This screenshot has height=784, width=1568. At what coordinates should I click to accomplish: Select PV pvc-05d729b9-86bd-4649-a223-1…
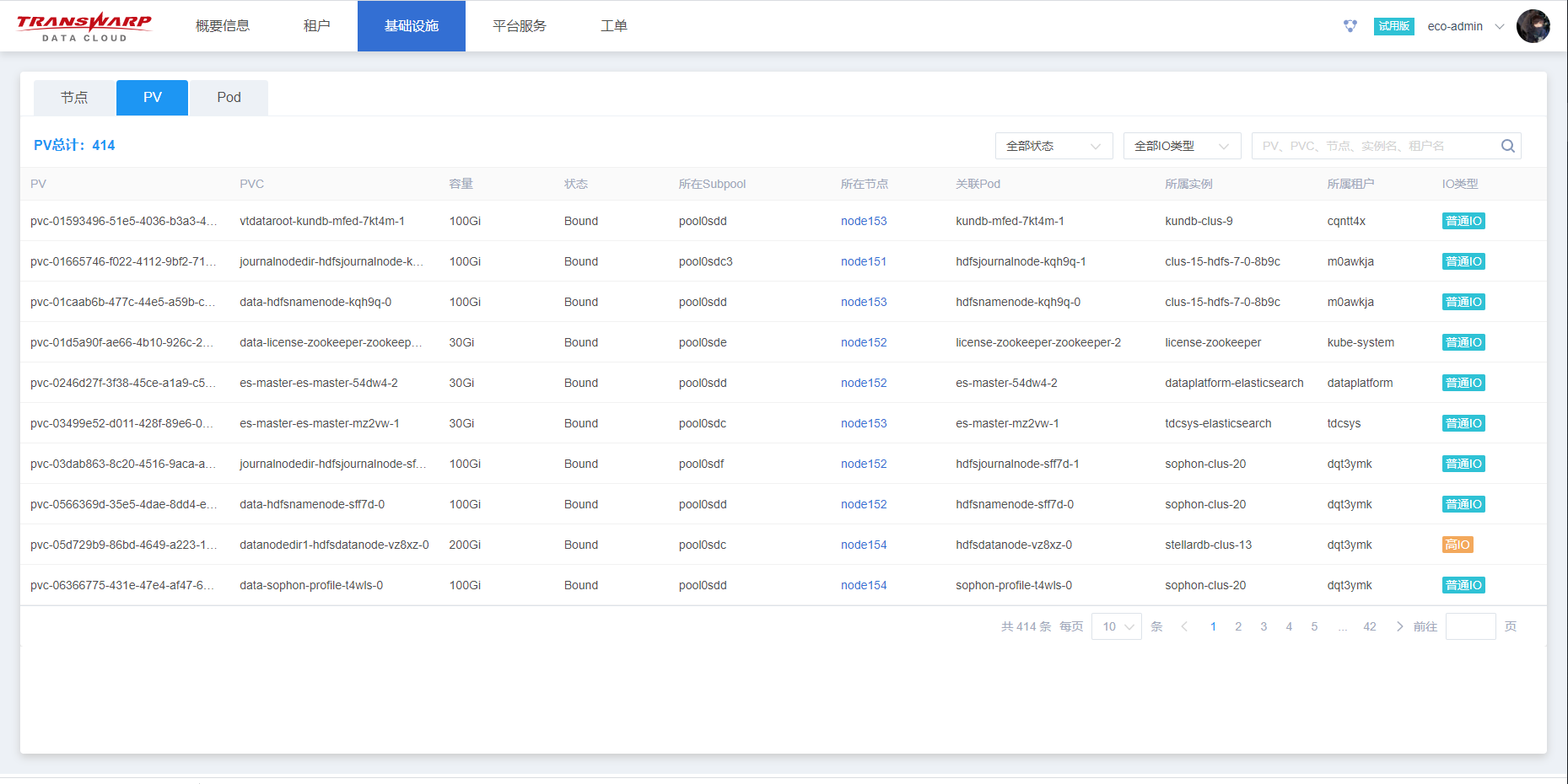tap(123, 545)
